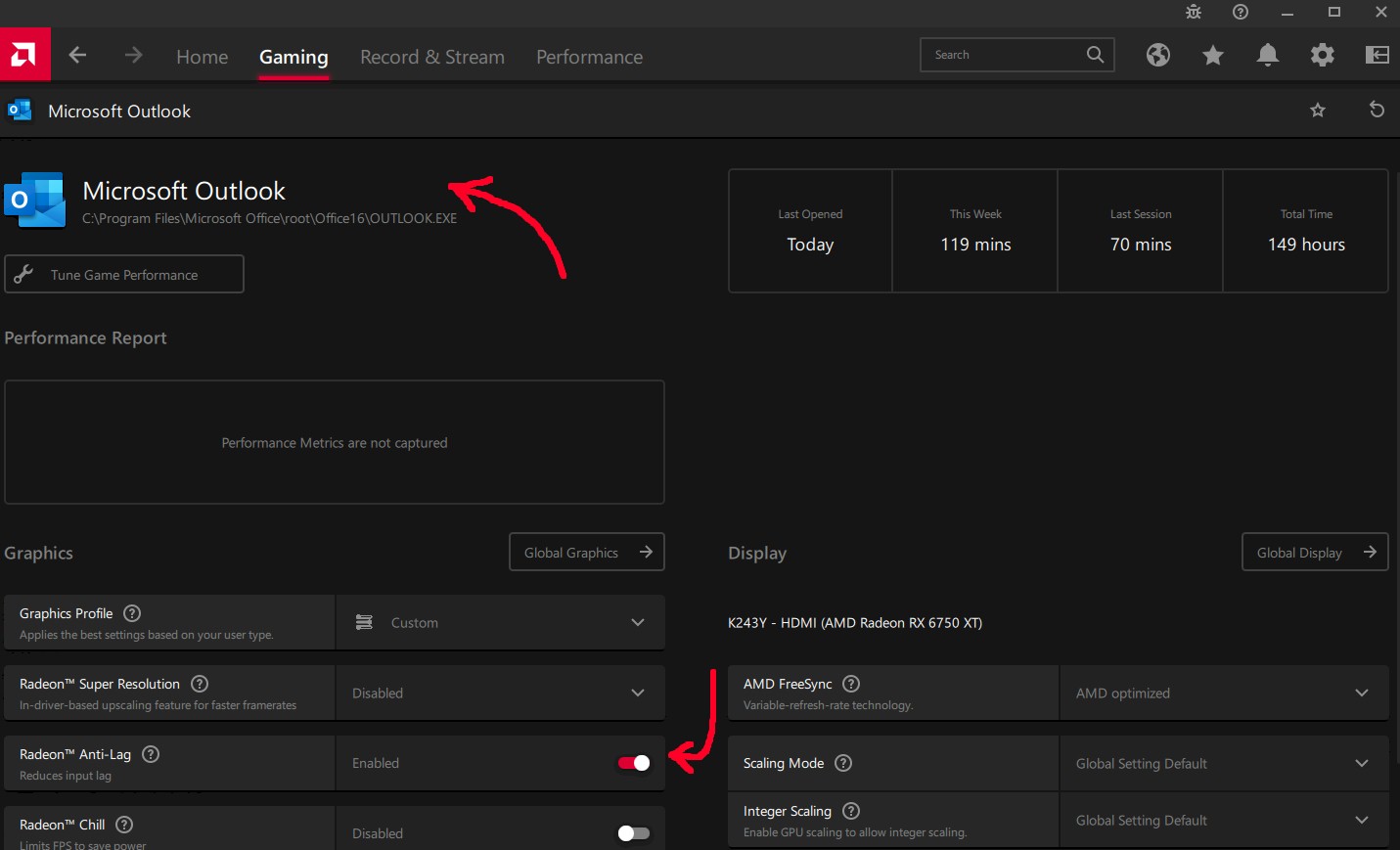Open Global Display settings
1400x850 pixels.
1315,552
